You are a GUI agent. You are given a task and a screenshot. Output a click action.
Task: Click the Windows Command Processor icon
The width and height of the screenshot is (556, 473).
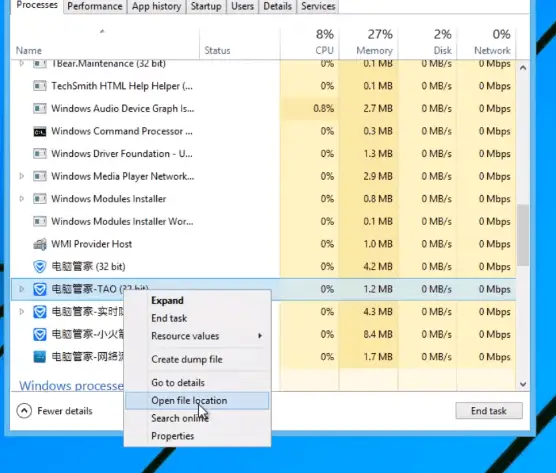coord(40,132)
